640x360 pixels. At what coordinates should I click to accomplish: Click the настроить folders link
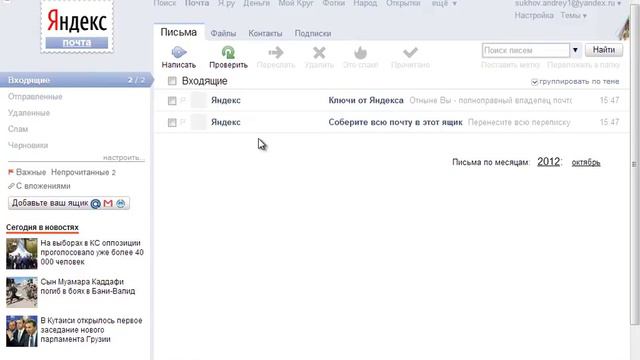123,158
